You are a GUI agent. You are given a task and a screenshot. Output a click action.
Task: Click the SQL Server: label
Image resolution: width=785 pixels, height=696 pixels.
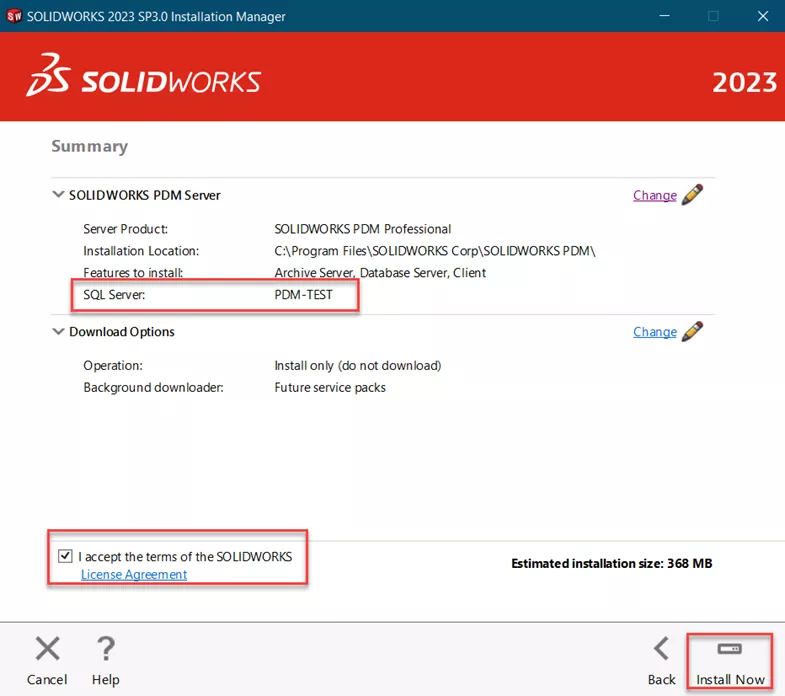point(114,294)
